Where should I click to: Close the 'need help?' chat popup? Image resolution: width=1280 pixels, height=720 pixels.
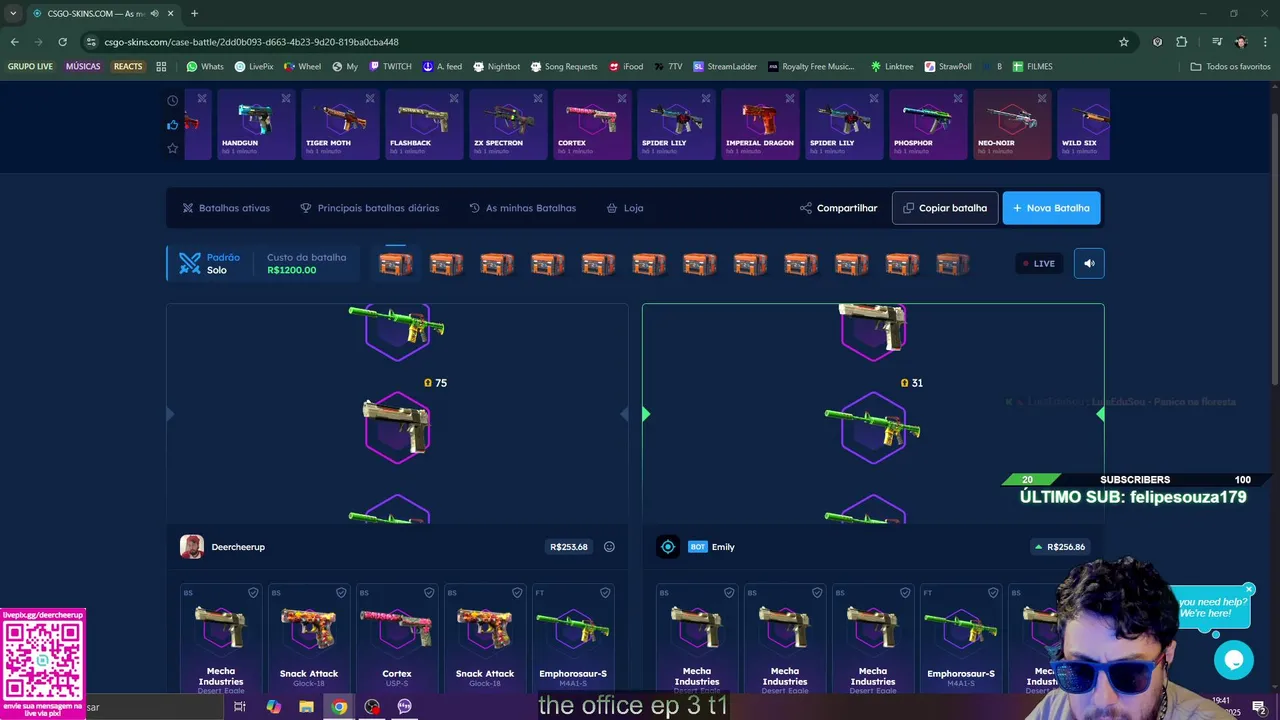(x=1249, y=590)
